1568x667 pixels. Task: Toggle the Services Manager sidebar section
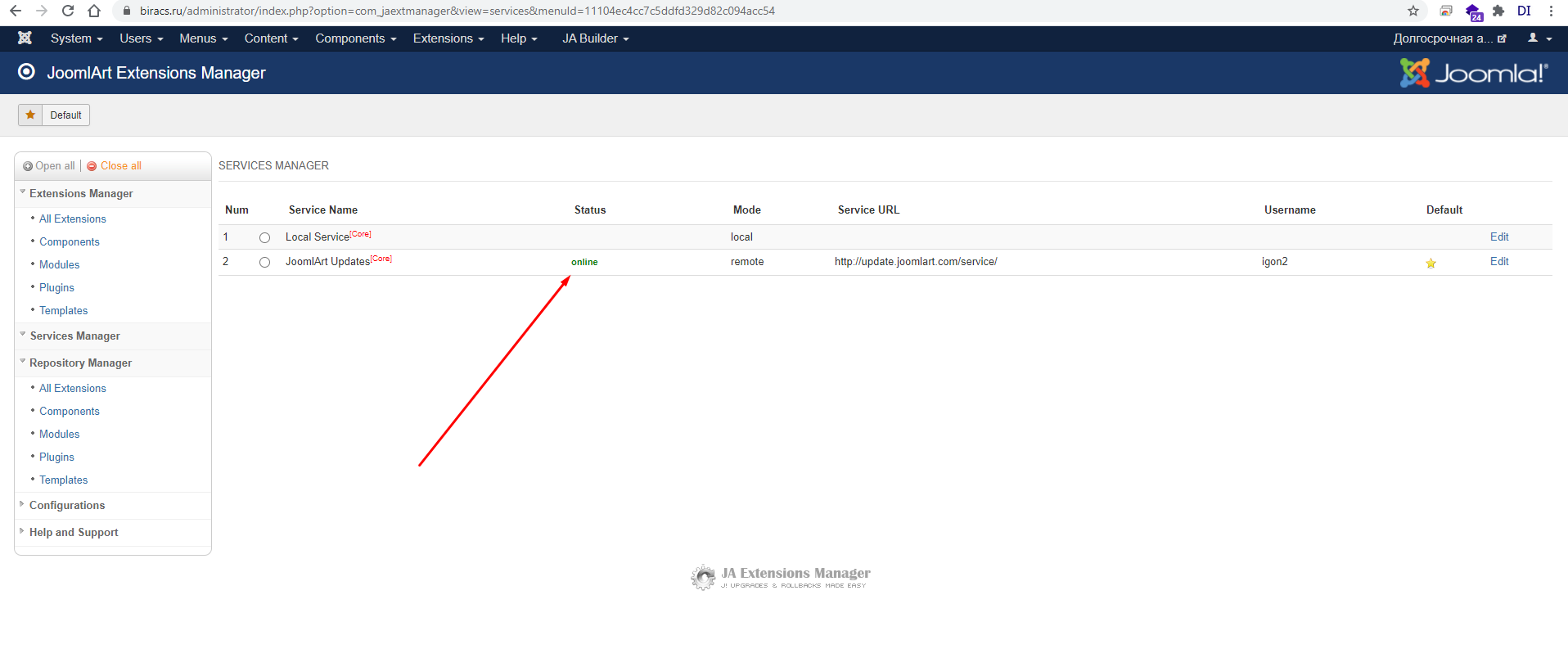point(113,336)
